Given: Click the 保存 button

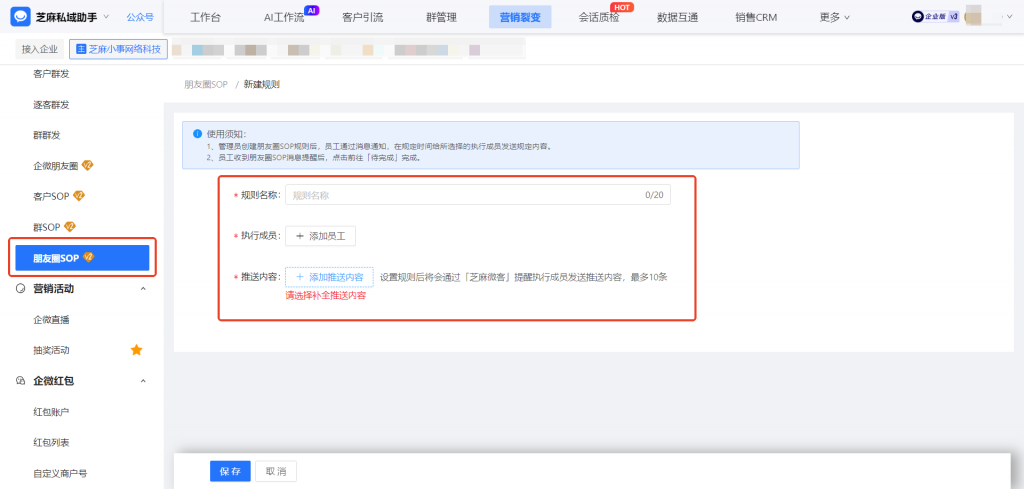Looking at the screenshot, I should click(230, 471).
